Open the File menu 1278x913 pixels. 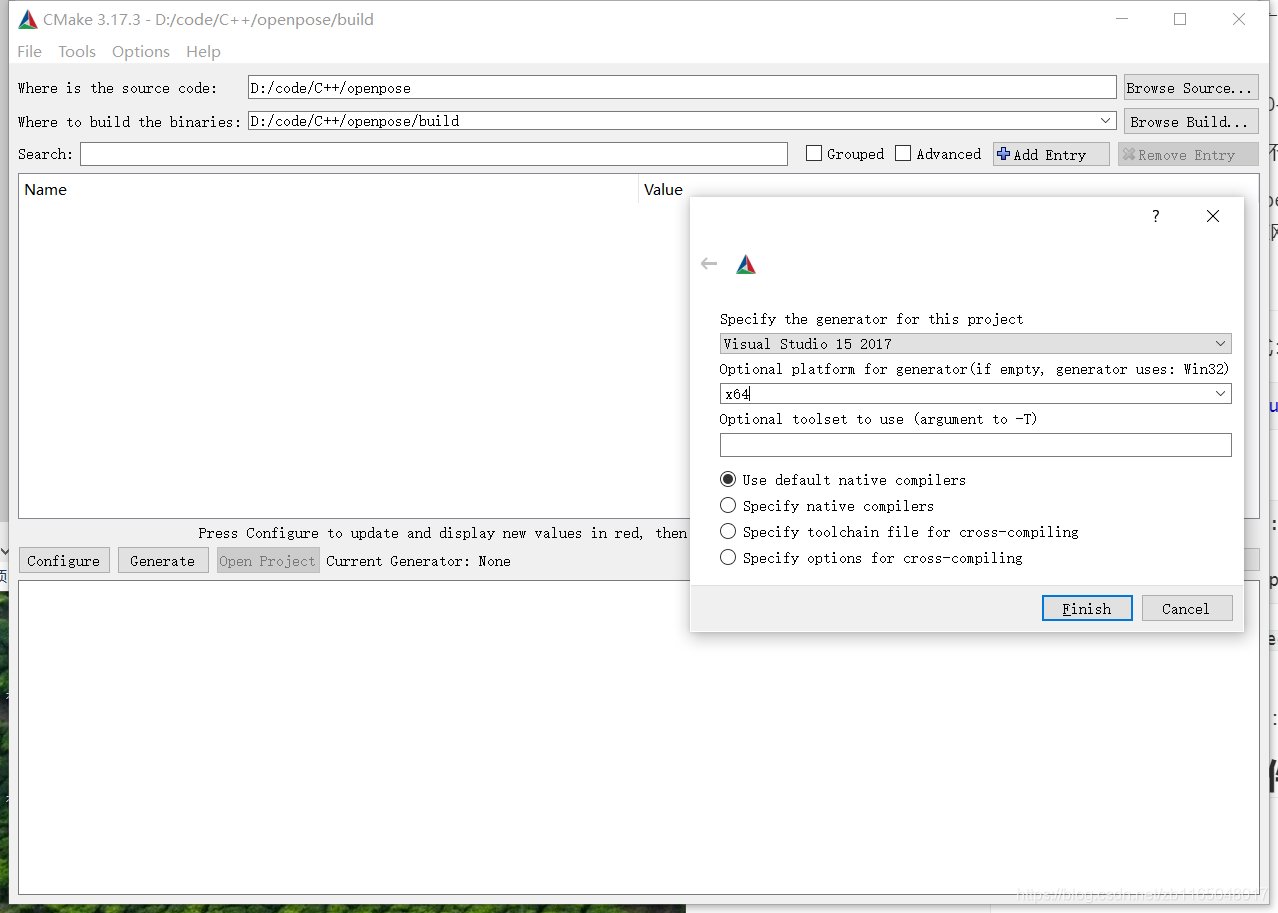pos(30,51)
